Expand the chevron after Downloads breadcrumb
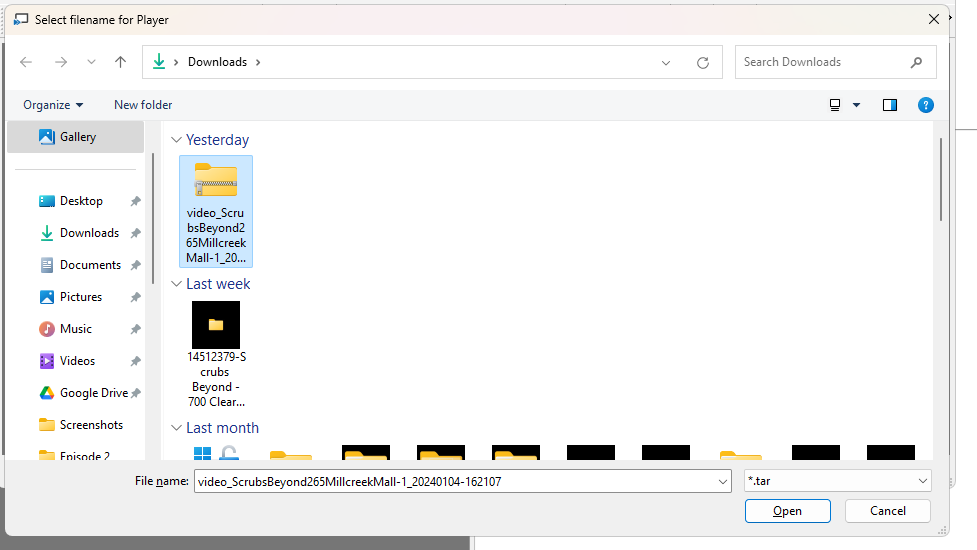Screen dimensions: 977x550 pos(258,62)
